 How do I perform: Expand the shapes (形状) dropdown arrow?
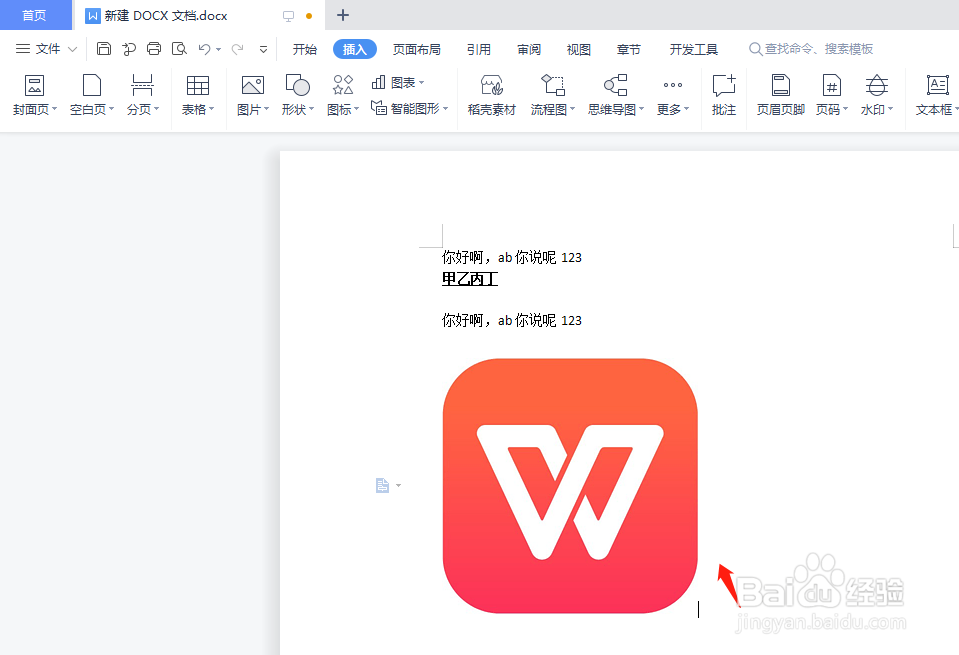pyautogui.click(x=311, y=109)
